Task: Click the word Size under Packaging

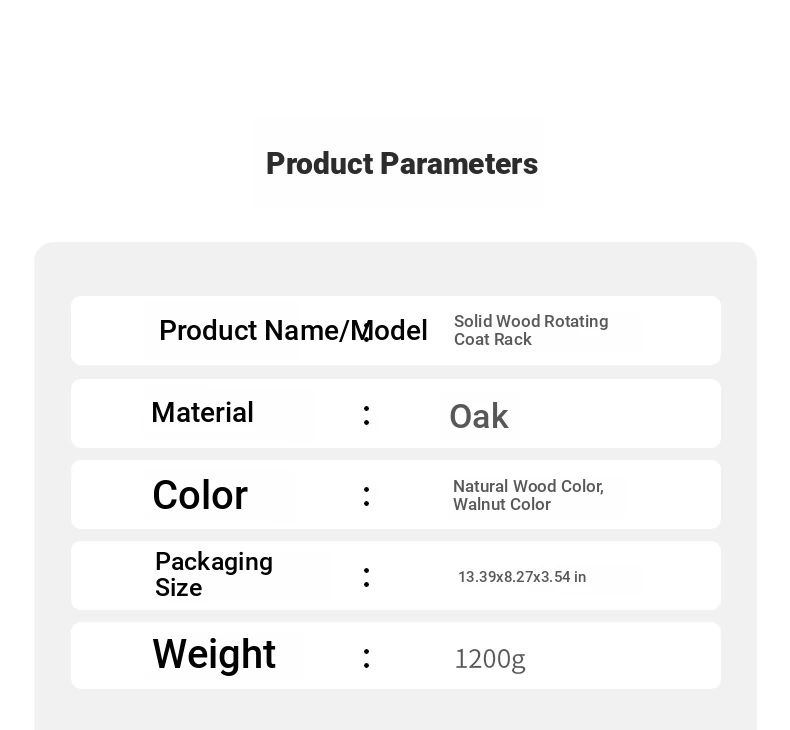Action: tap(179, 587)
